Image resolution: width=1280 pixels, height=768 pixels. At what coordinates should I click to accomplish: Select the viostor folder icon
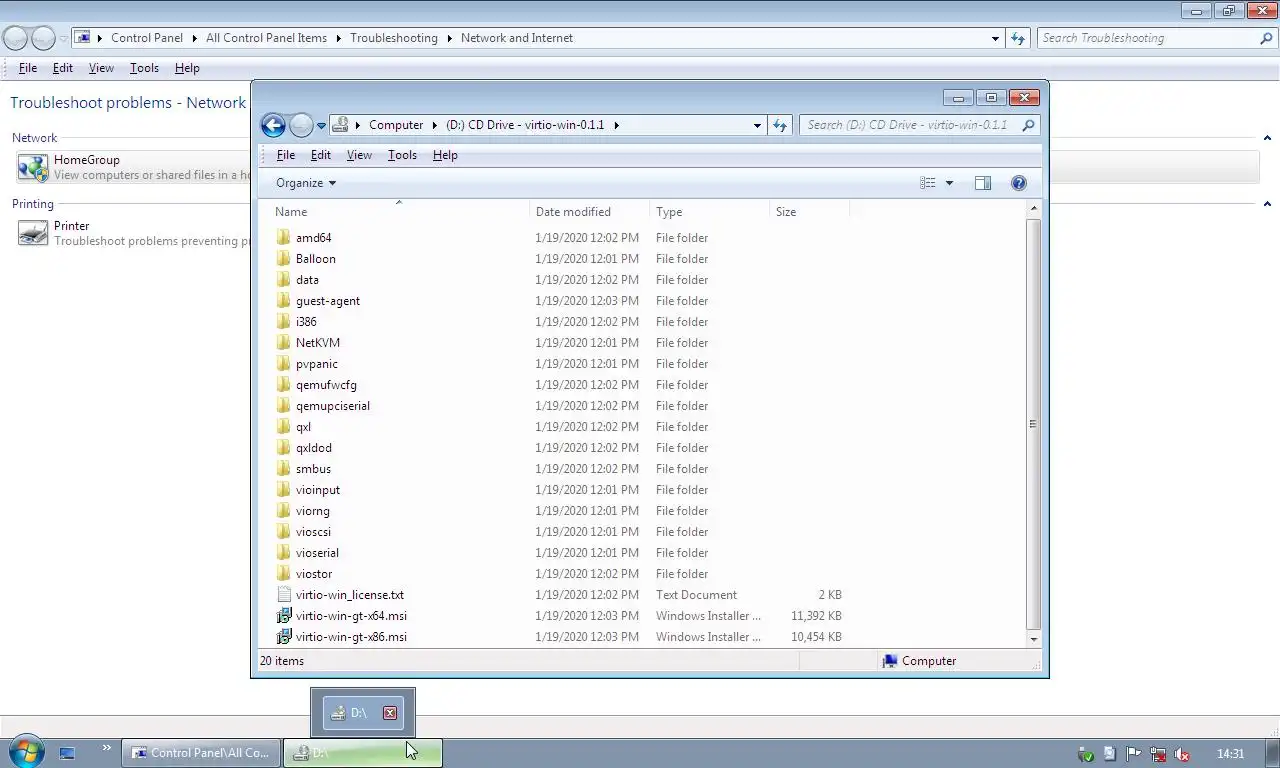284,574
